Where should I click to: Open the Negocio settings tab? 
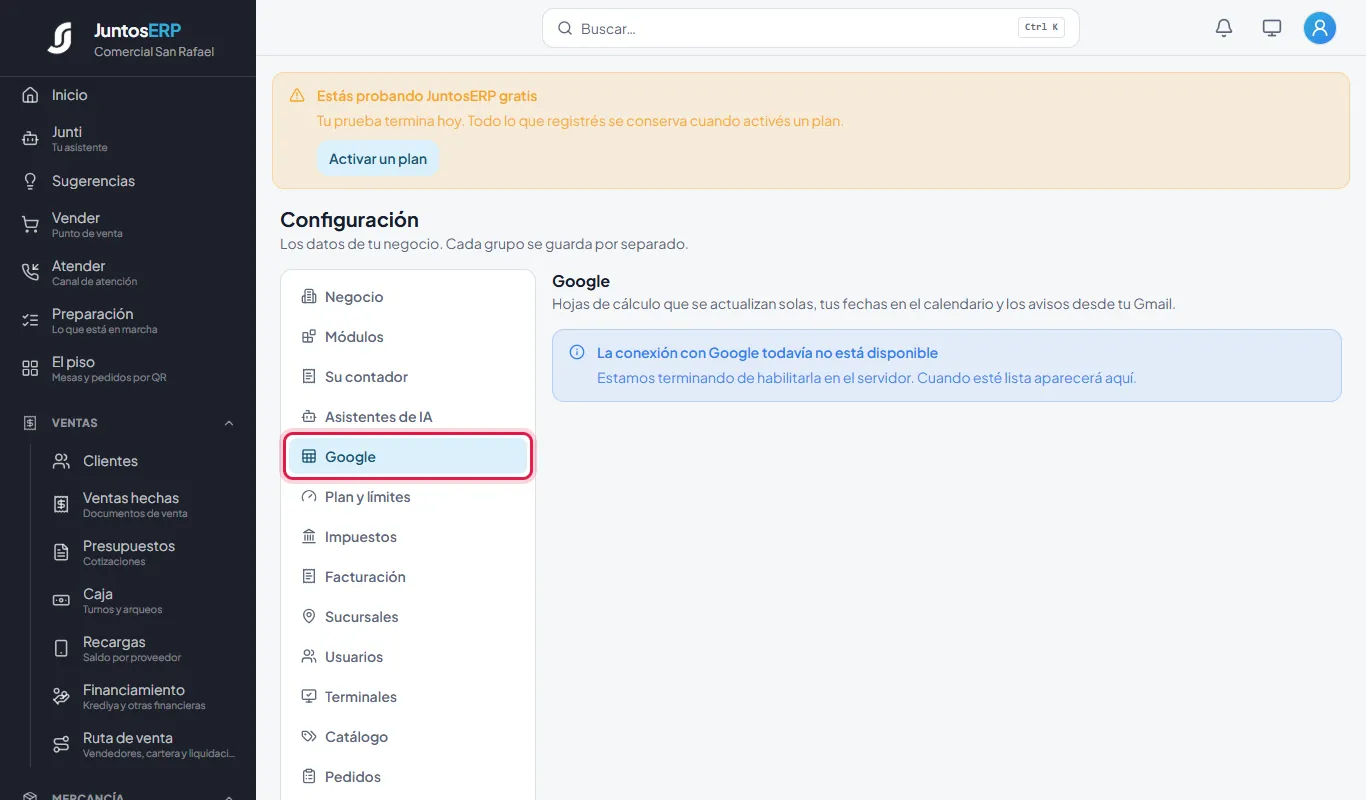pyautogui.click(x=408, y=297)
